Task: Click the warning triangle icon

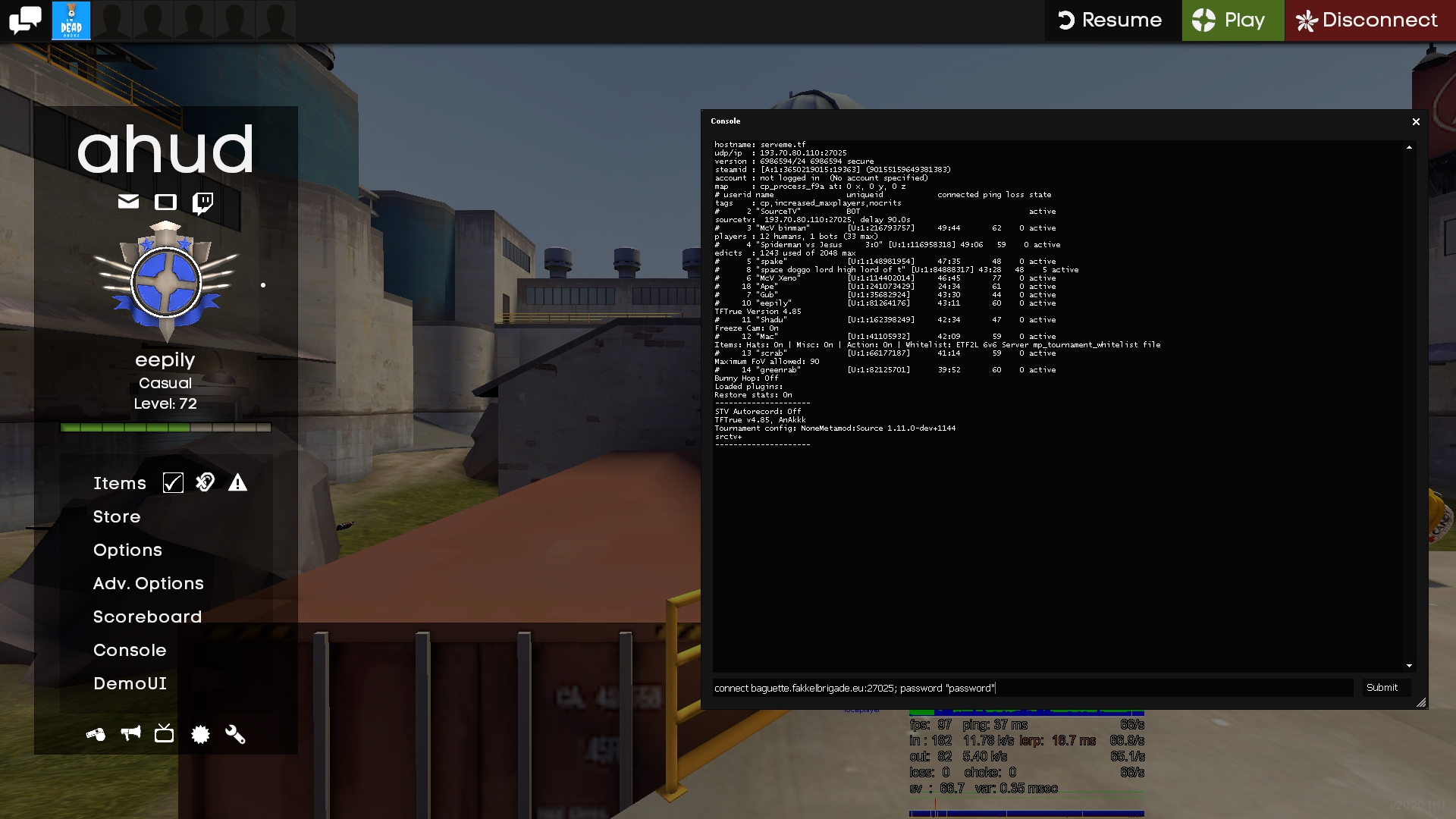Action: point(238,482)
